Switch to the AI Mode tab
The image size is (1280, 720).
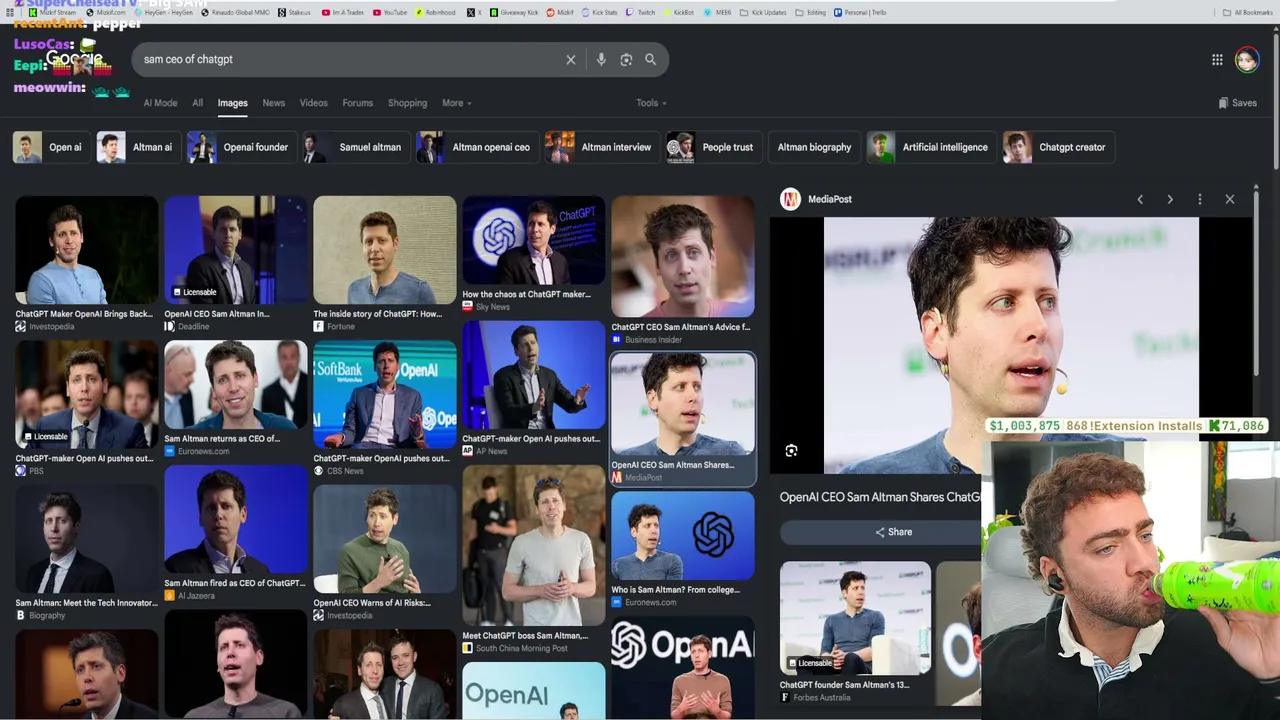pos(160,103)
